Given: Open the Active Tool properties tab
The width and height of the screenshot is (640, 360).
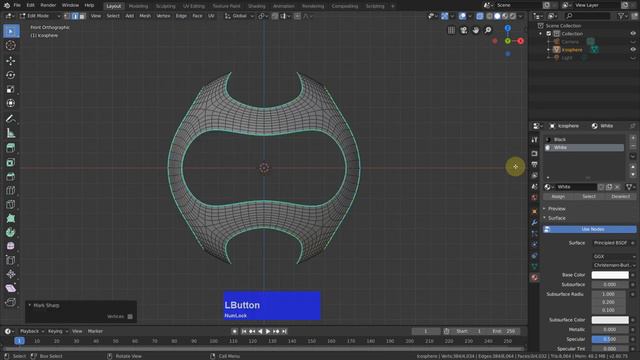Looking at the screenshot, I should coord(534,140).
